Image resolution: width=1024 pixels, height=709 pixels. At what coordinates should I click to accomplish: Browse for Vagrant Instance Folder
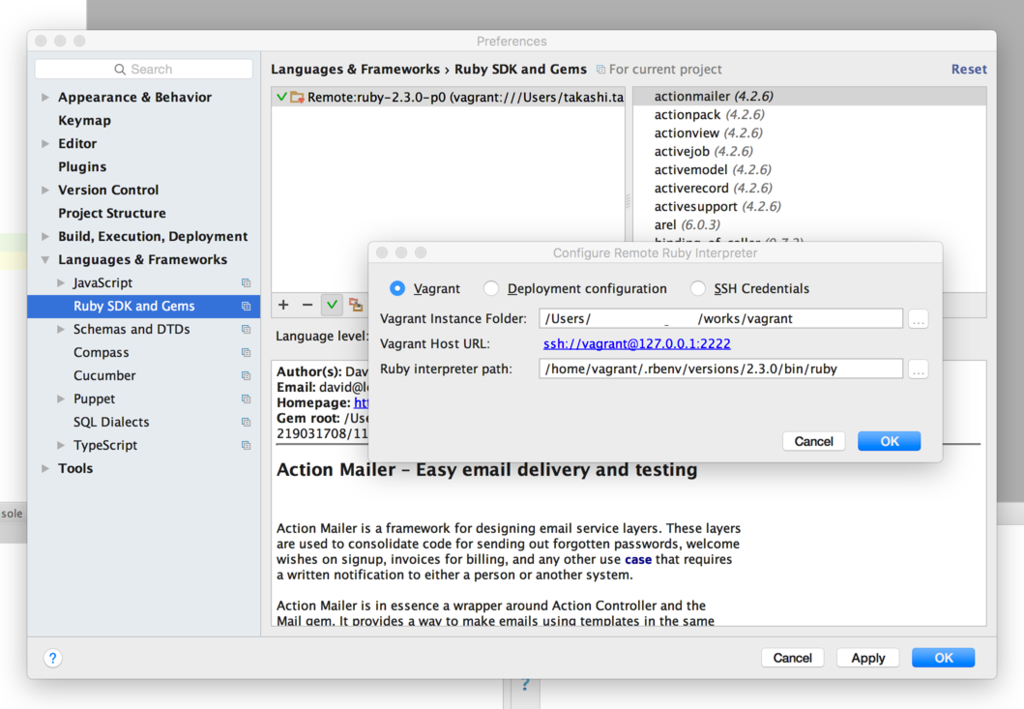918,319
